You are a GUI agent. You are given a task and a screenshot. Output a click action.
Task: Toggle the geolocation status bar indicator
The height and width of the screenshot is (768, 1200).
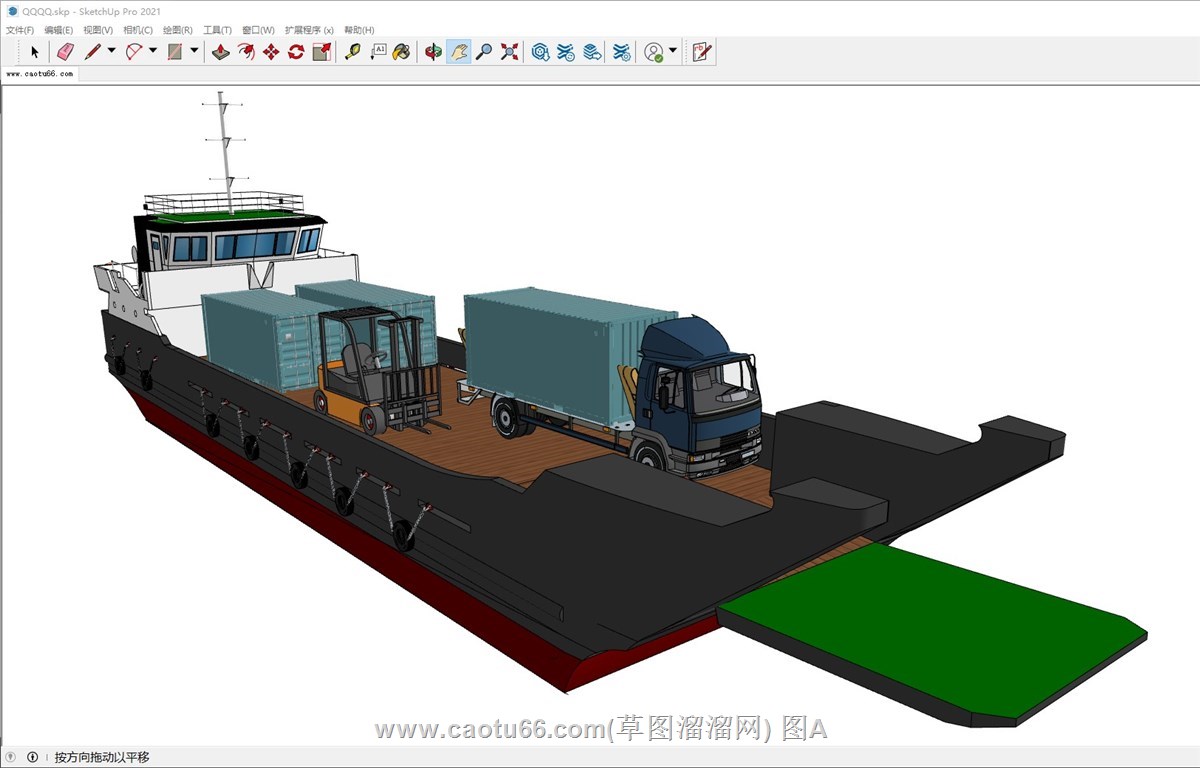11,757
